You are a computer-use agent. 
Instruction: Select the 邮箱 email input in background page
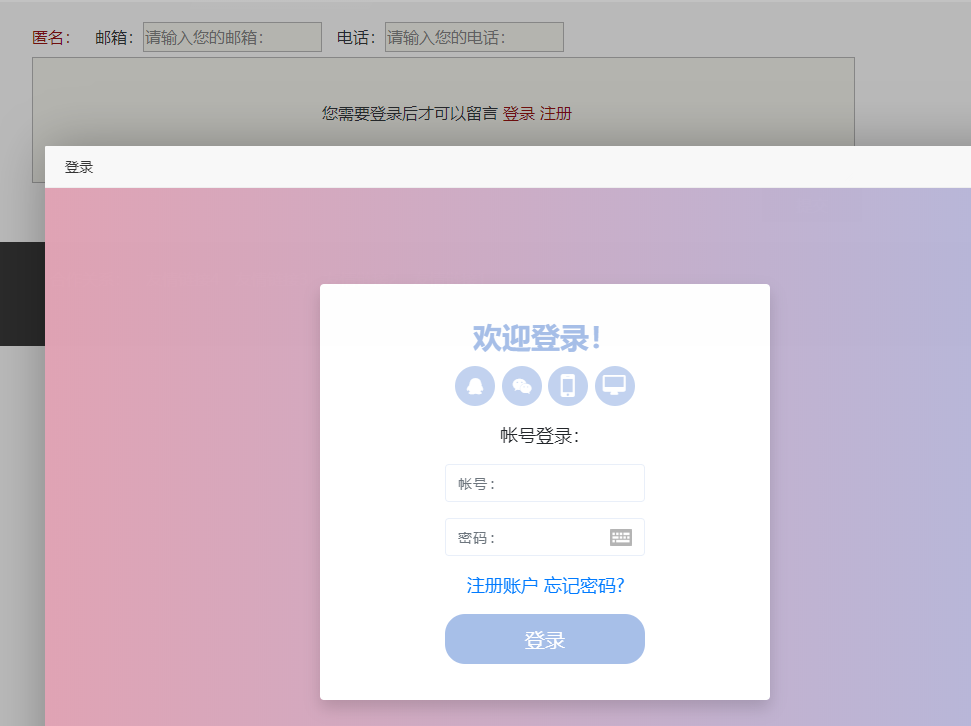point(232,37)
